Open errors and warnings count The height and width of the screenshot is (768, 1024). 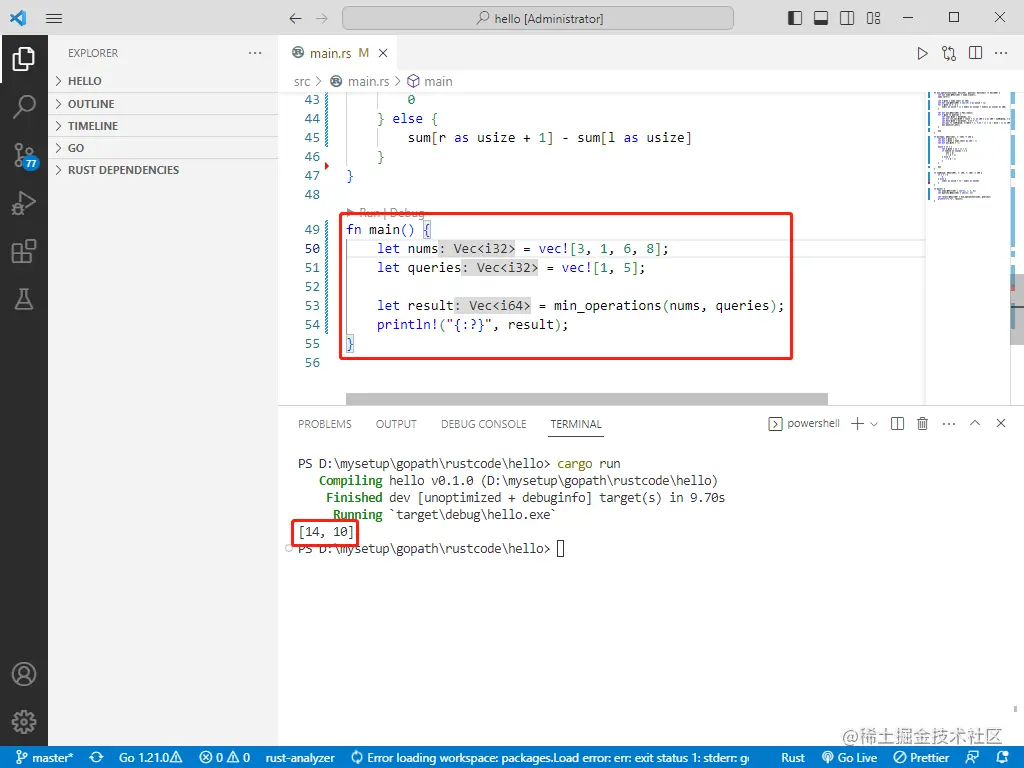coord(225,758)
